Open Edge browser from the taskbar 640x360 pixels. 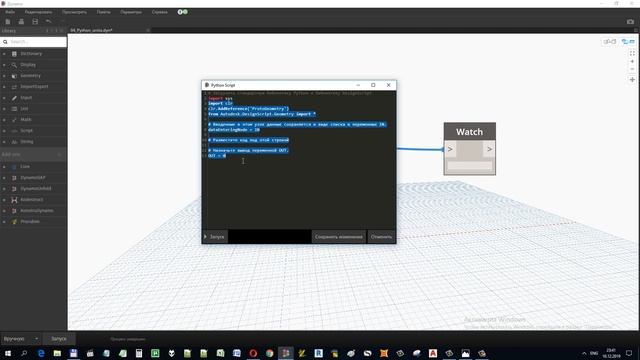41,353
